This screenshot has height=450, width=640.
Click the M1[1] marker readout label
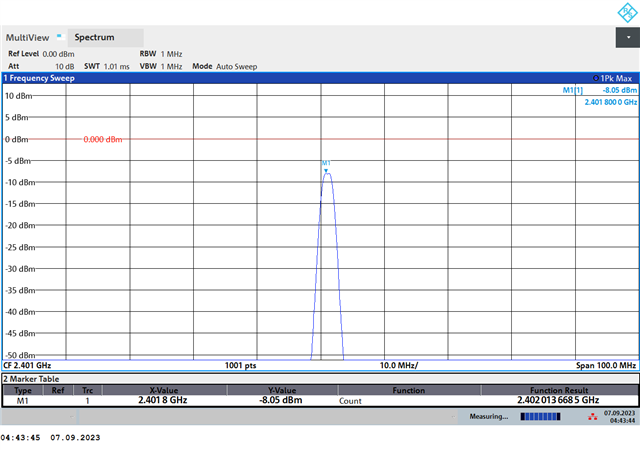pyautogui.click(x=573, y=90)
